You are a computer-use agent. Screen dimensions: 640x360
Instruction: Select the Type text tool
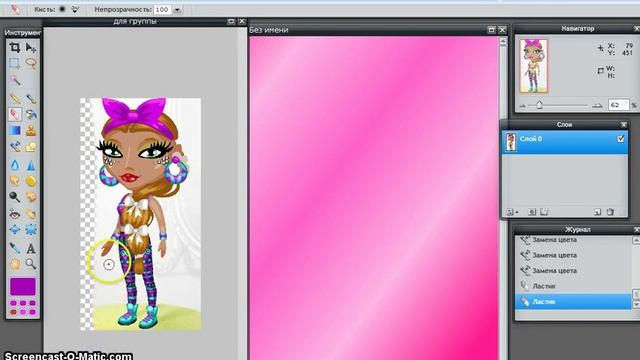pyautogui.click(x=31, y=248)
